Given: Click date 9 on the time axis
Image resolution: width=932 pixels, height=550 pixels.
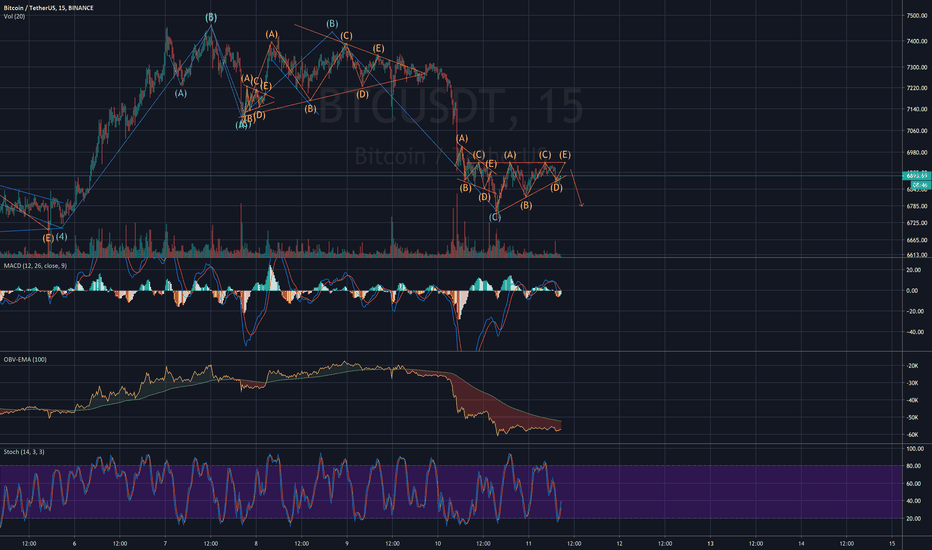Looking at the screenshot, I should click(347, 543).
